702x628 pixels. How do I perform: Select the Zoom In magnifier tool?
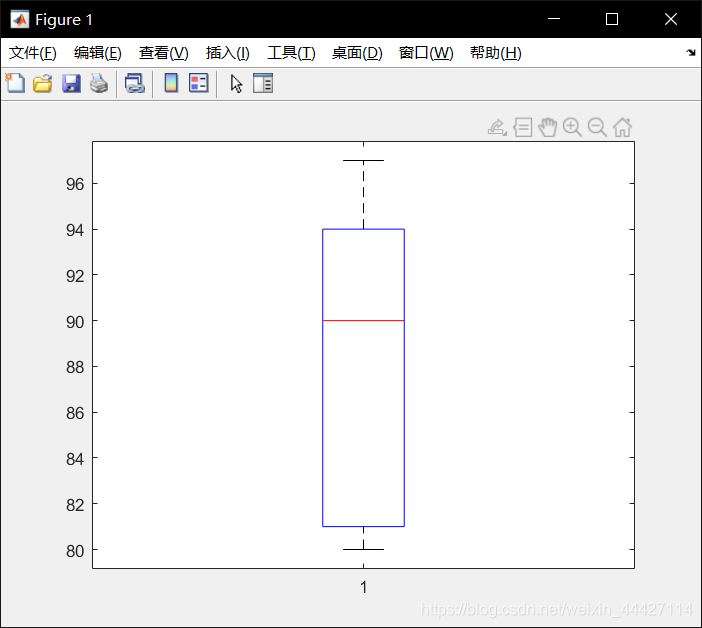point(572,128)
